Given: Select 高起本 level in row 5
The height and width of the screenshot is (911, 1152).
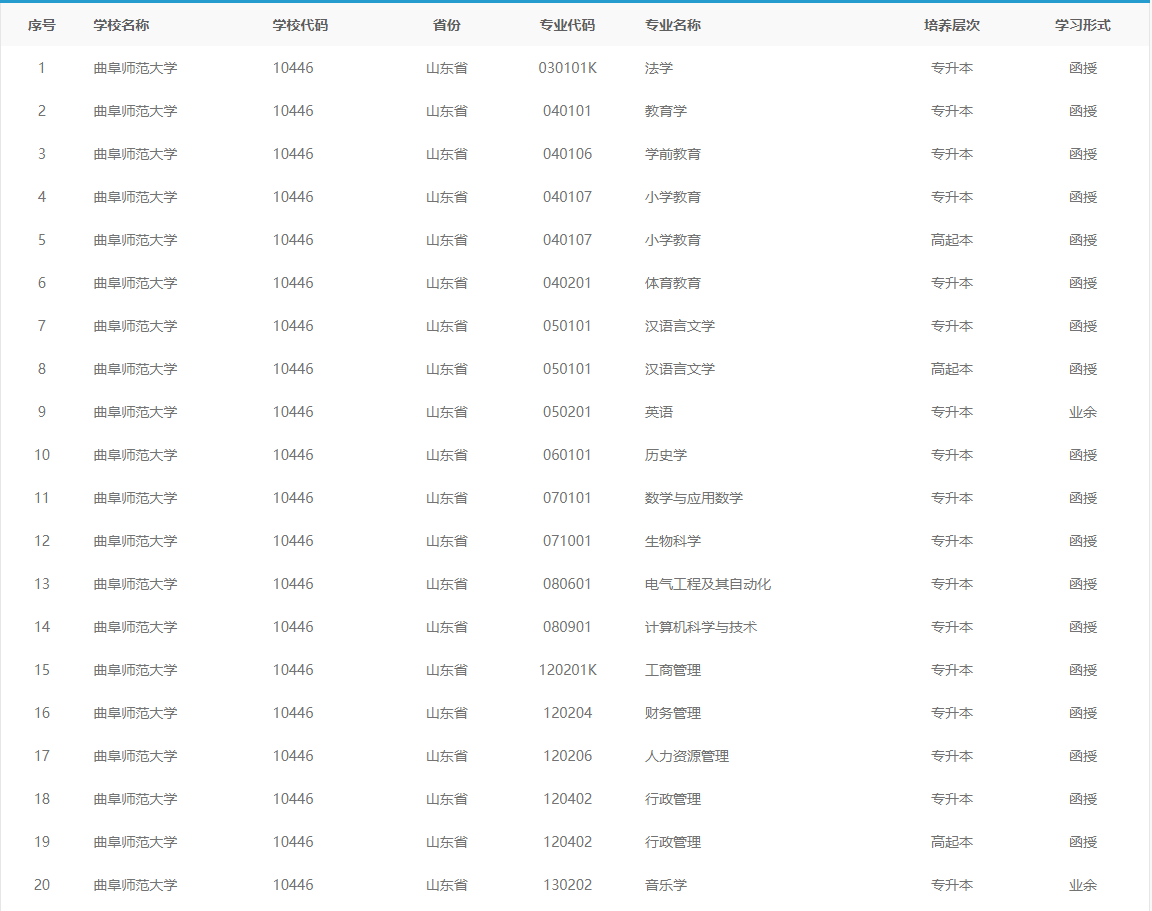Looking at the screenshot, I should point(951,240).
